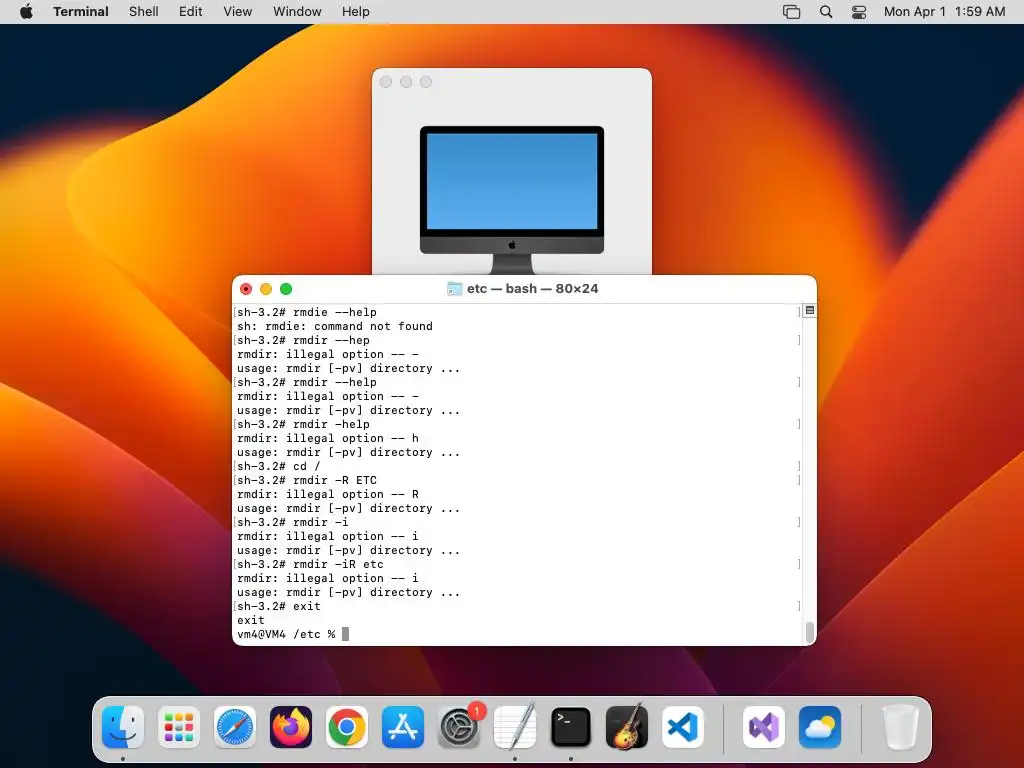Click the Terminal split pane button

pyautogui.click(x=810, y=310)
